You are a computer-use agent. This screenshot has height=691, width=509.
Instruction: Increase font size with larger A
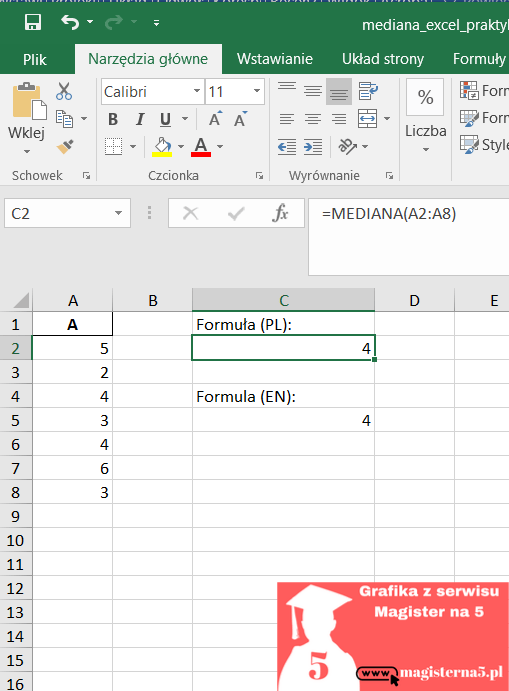coord(215,119)
